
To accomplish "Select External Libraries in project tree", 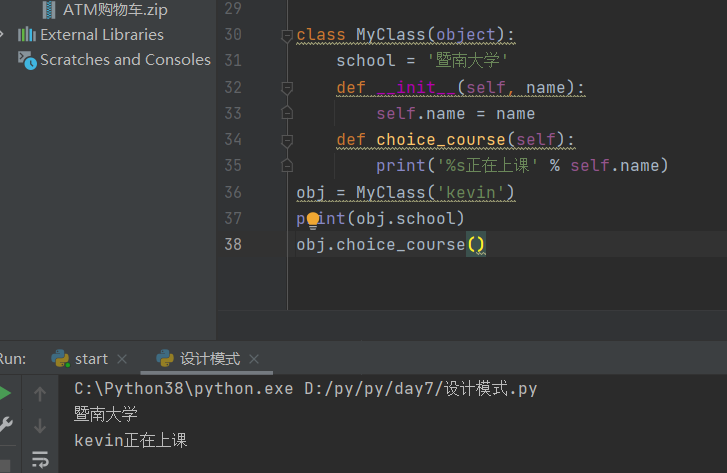I will coord(102,34).
